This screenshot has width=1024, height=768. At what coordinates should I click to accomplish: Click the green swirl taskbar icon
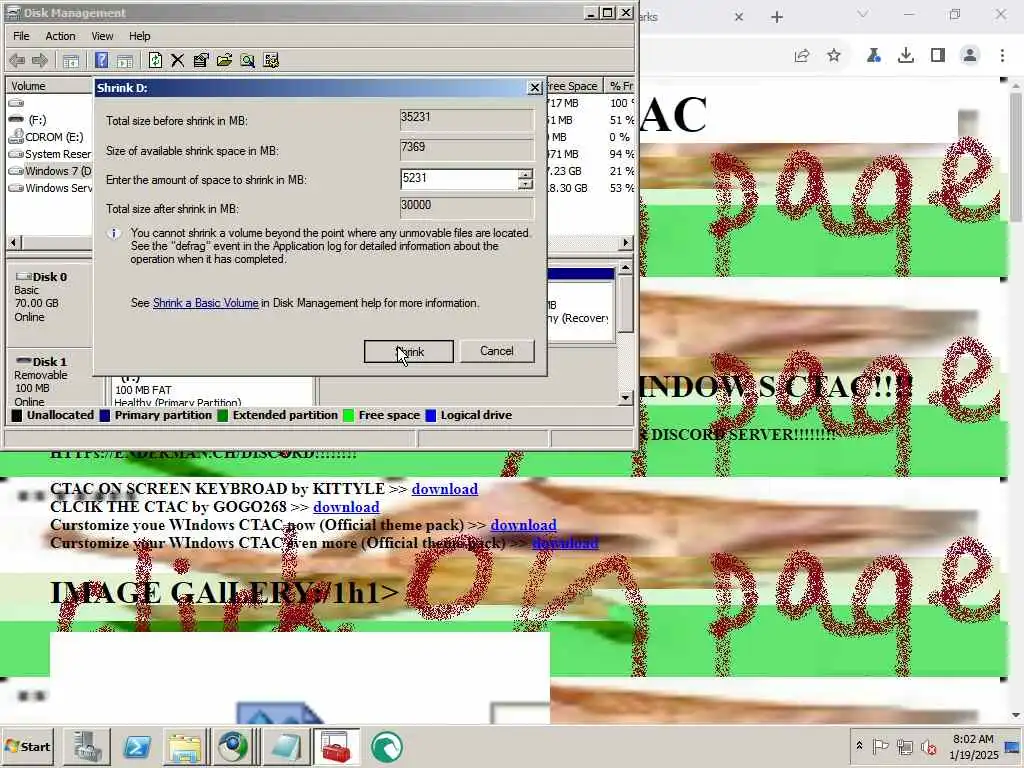387,746
